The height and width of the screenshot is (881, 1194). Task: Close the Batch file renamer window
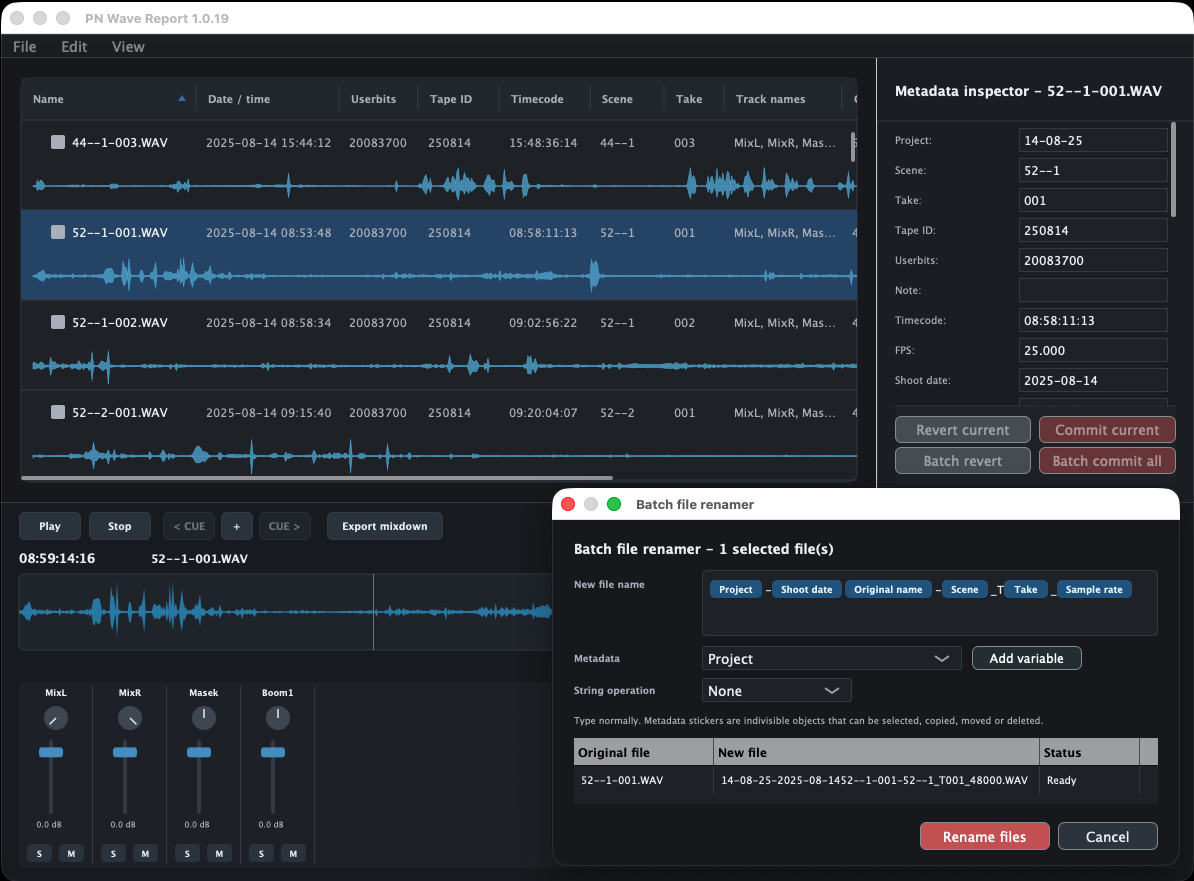pyautogui.click(x=568, y=504)
